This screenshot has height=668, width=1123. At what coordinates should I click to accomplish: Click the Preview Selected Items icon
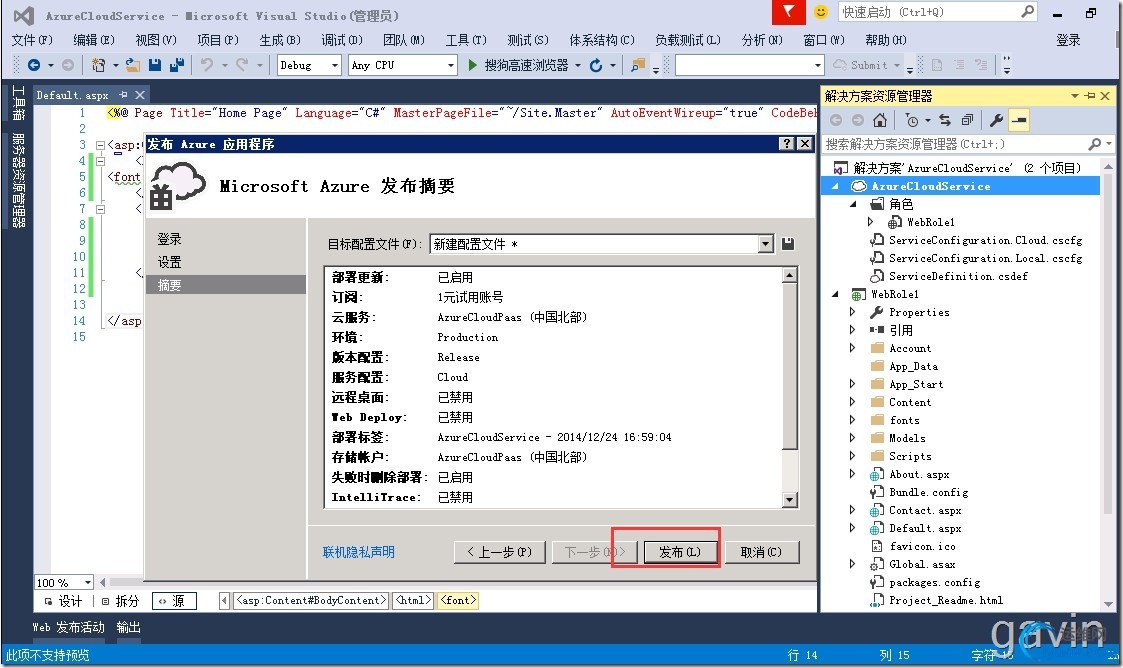(x=1019, y=120)
